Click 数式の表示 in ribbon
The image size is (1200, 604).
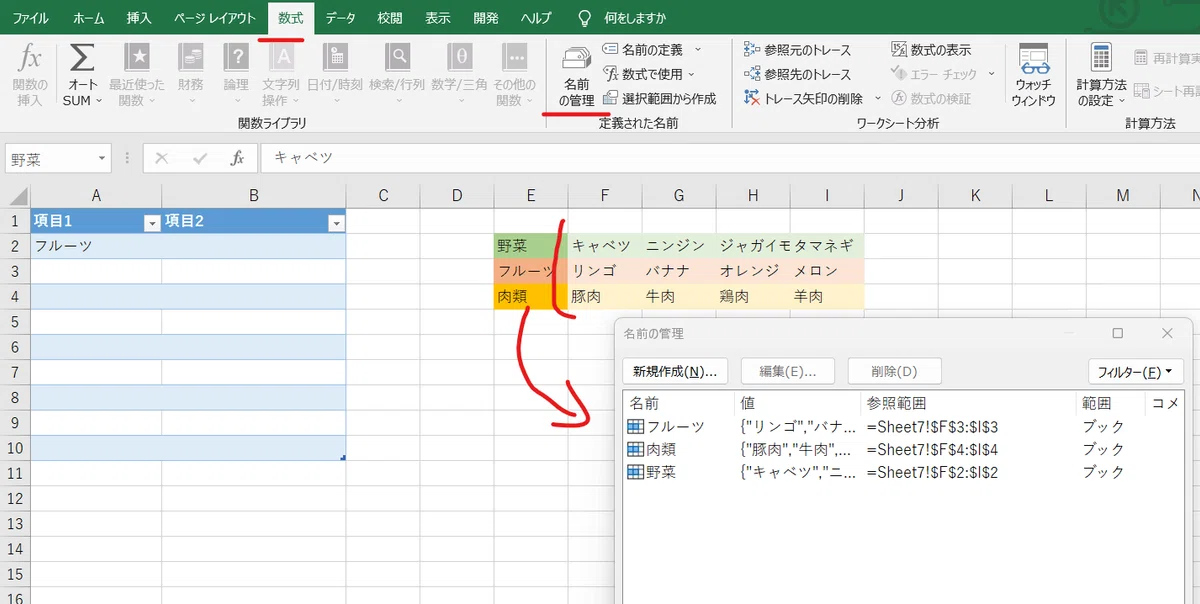pyautogui.click(x=930, y=49)
